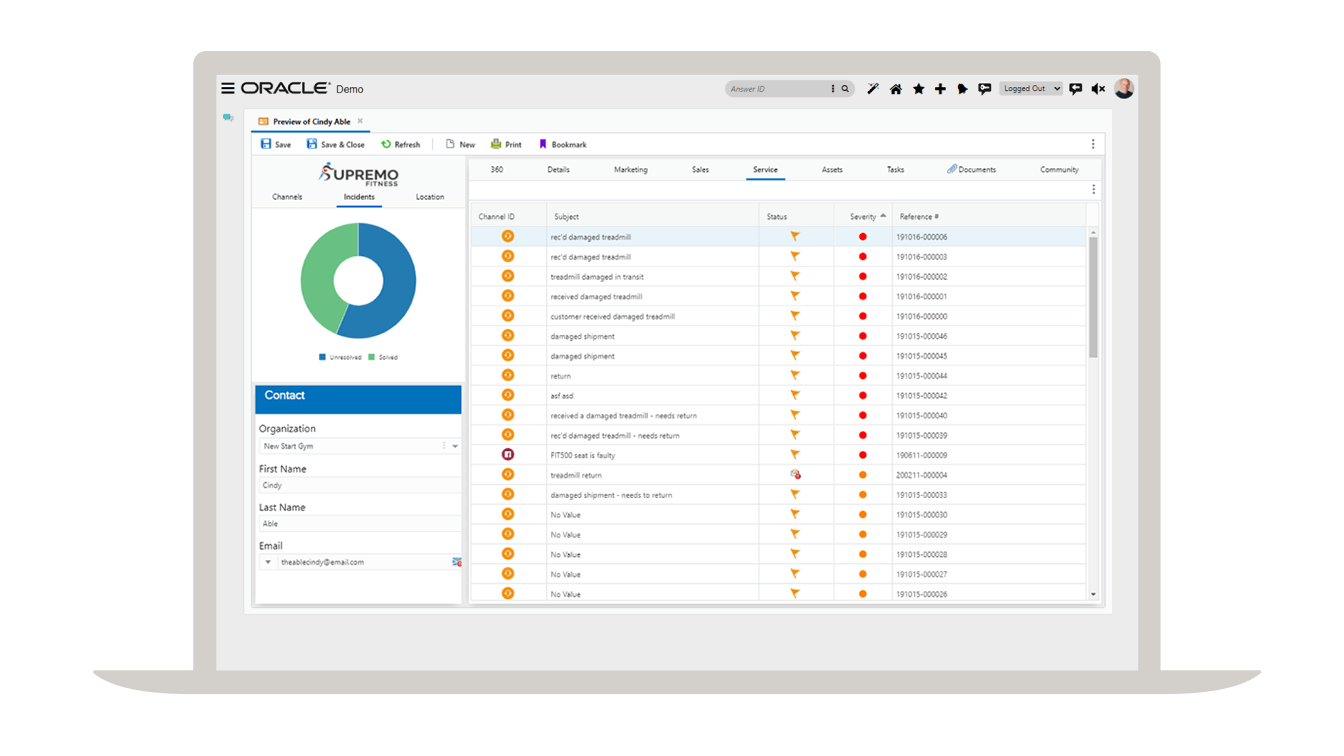Viewport: 1344px width, 756px height.
Task: Click the chat reply icon right of Logged Out
Action: click(x=1076, y=89)
